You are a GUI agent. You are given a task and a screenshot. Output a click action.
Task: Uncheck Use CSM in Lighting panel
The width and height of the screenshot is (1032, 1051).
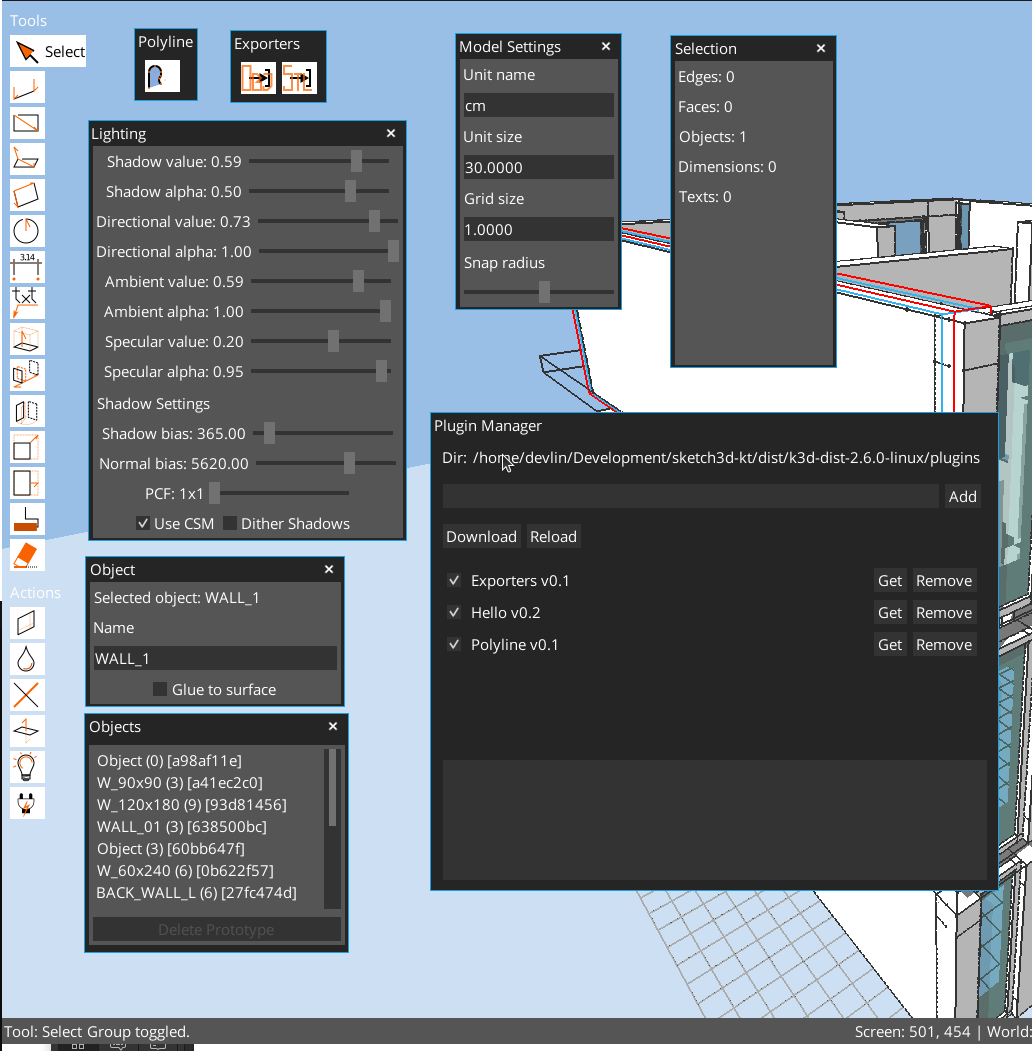click(143, 523)
